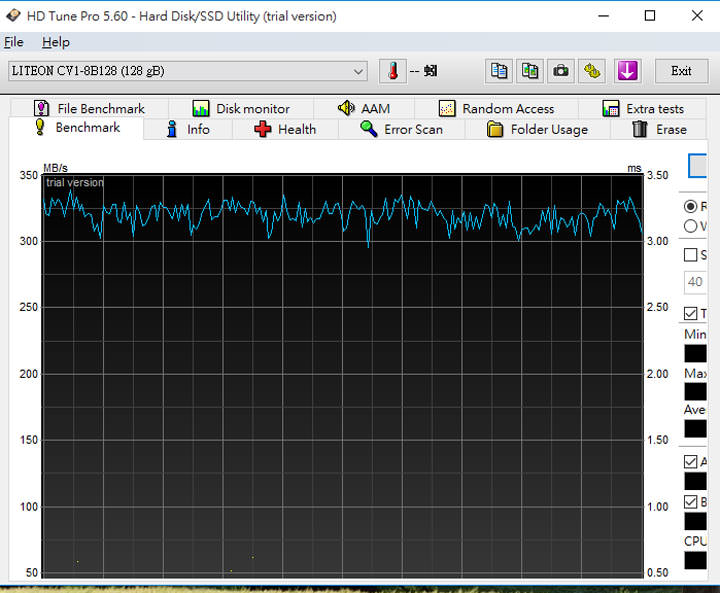Switch to the Health tab
Viewport: 720px width, 593px height.
pos(285,129)
